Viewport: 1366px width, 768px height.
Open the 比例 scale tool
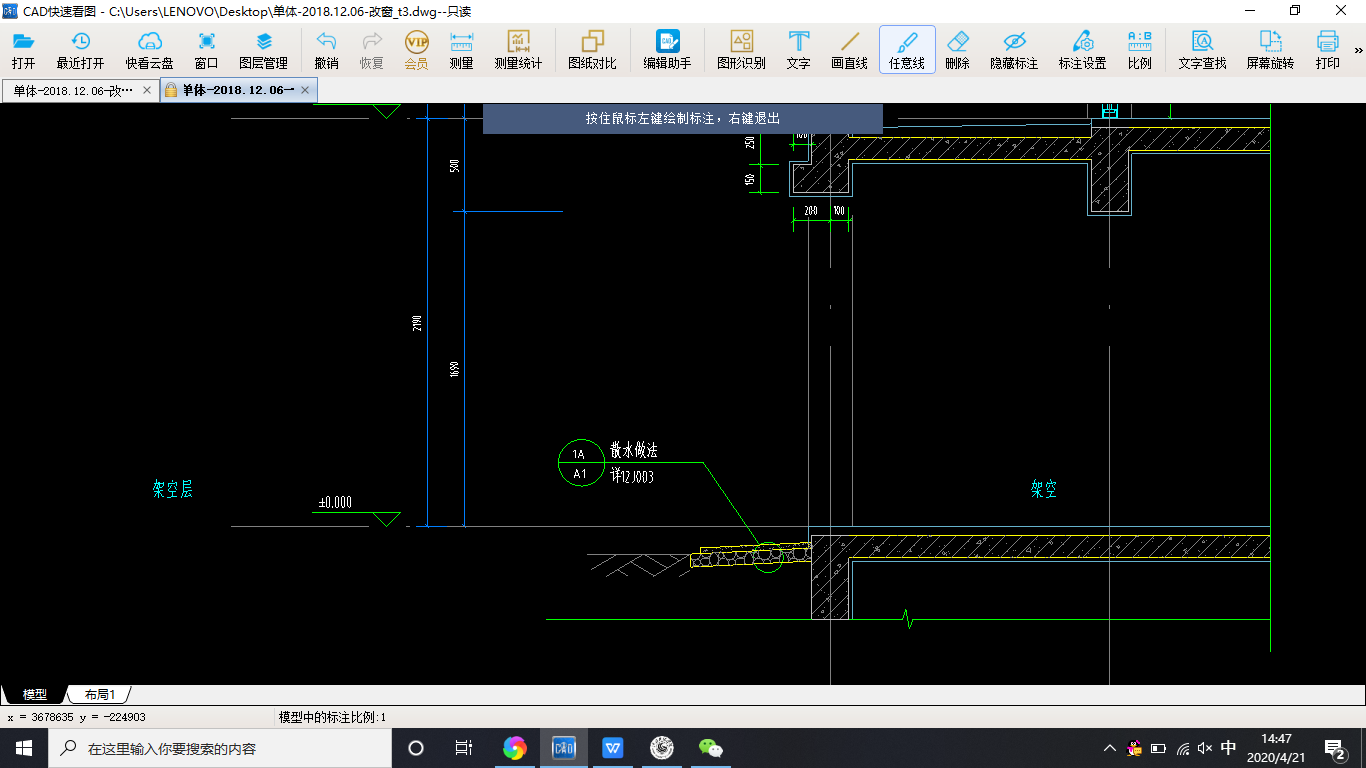[1139, 50]
